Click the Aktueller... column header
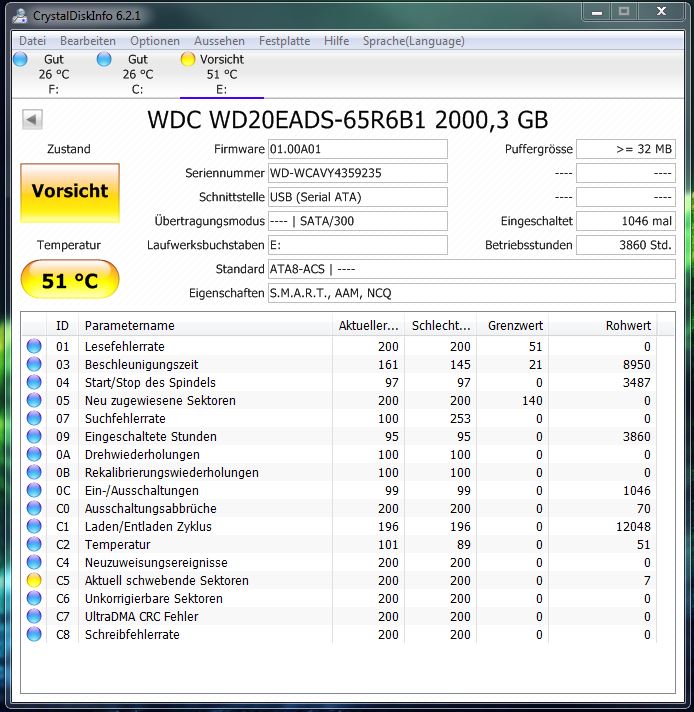Viewport: 694px width, 712px height. (x=368, y=326)
